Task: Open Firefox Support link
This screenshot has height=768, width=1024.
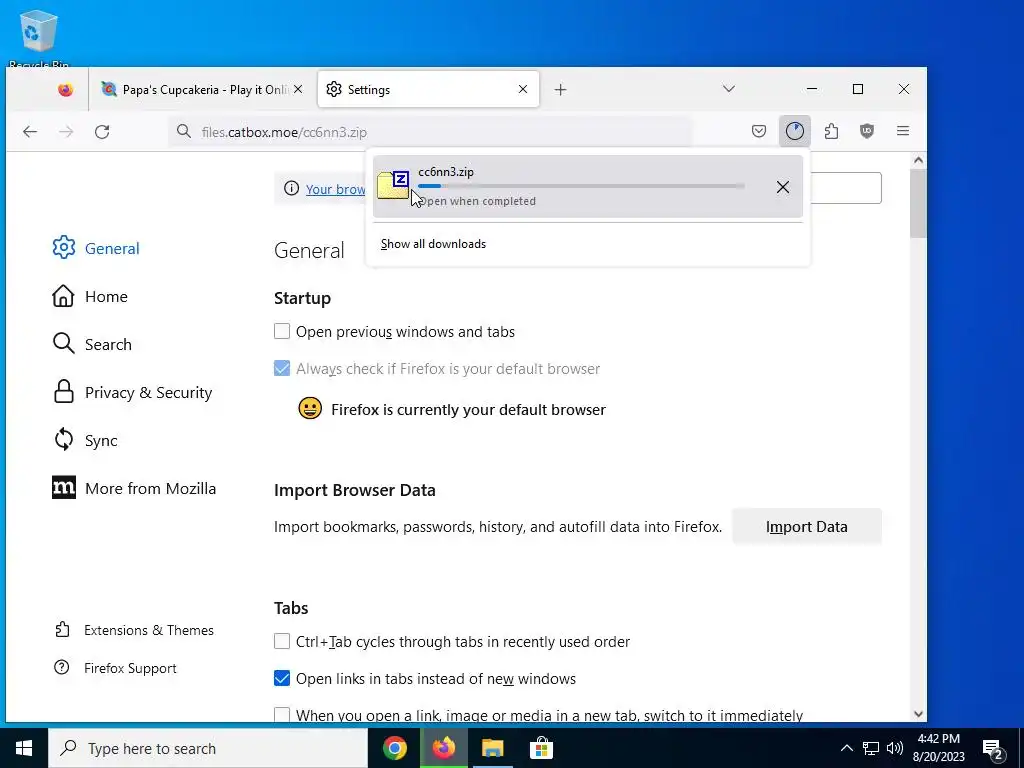Action: (116, 668)
